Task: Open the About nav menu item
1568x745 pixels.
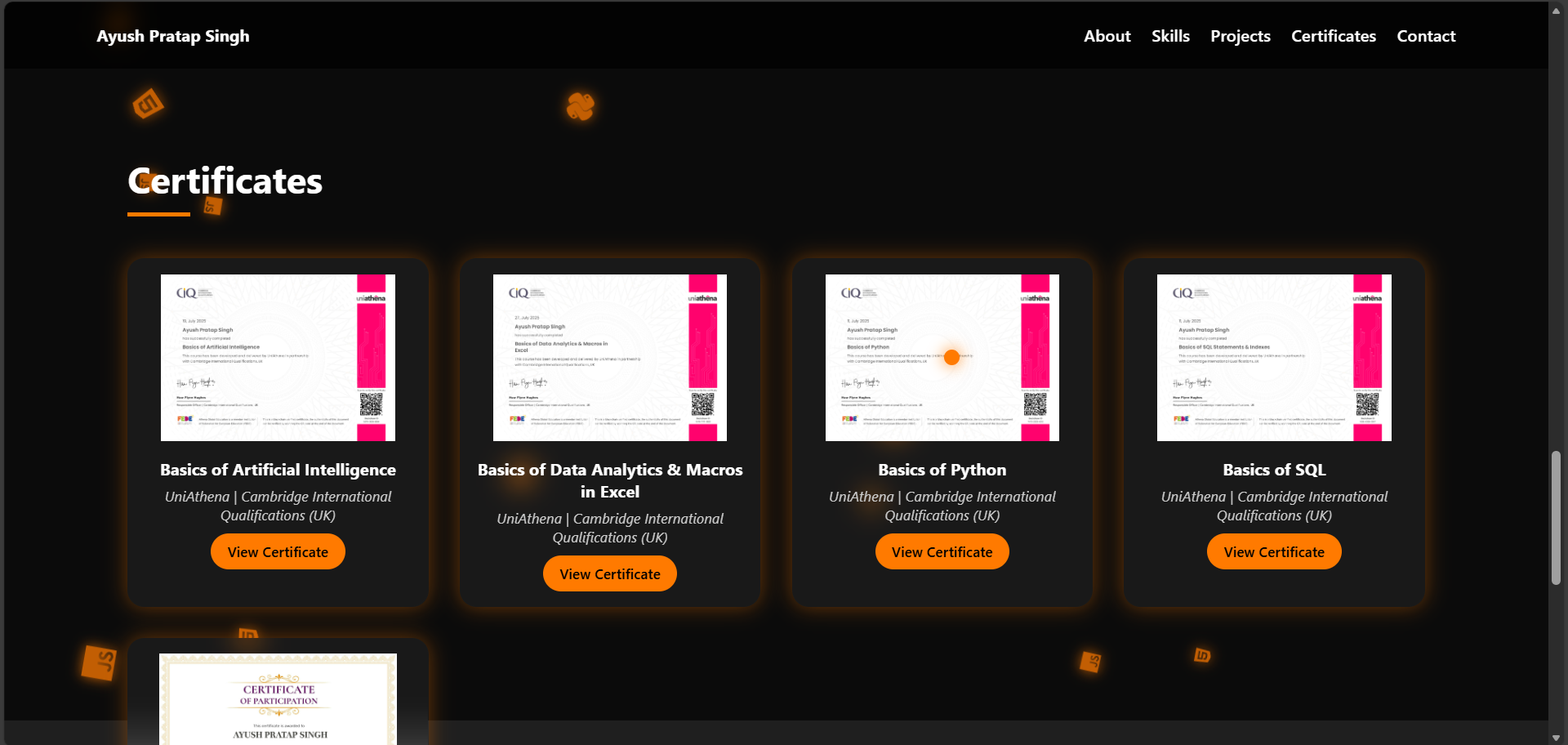Action: tap(1107, 36)
